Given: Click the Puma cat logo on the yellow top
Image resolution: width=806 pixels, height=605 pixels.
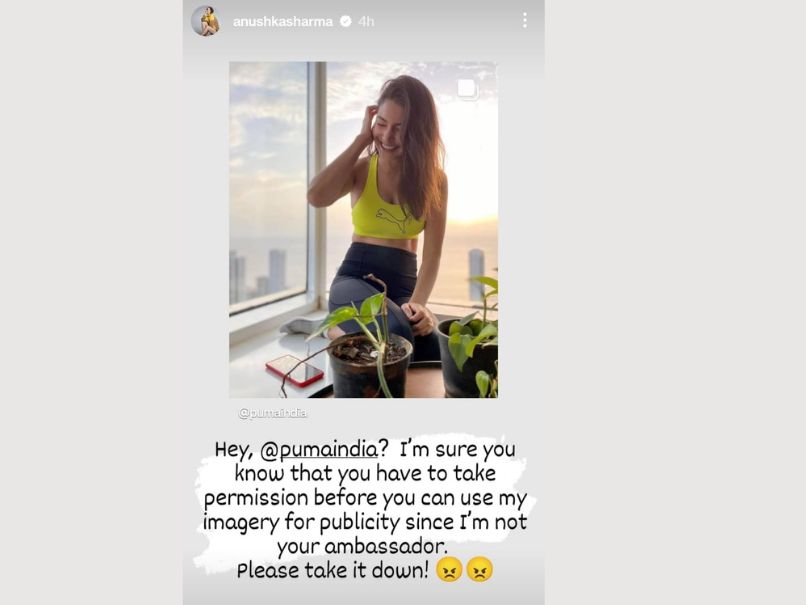Looking at the screenshot, I should (393, 218).
